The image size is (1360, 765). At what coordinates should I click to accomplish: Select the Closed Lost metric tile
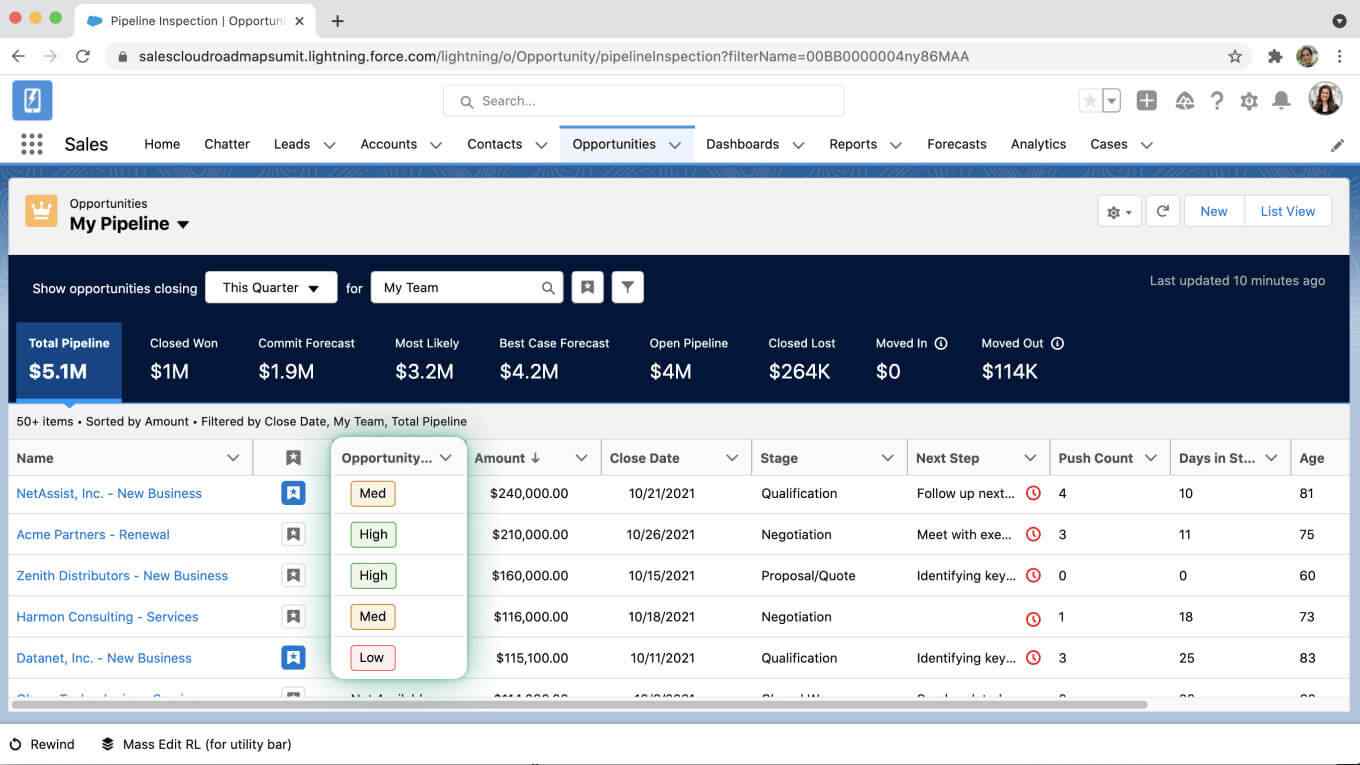click(x=801, y=359)
